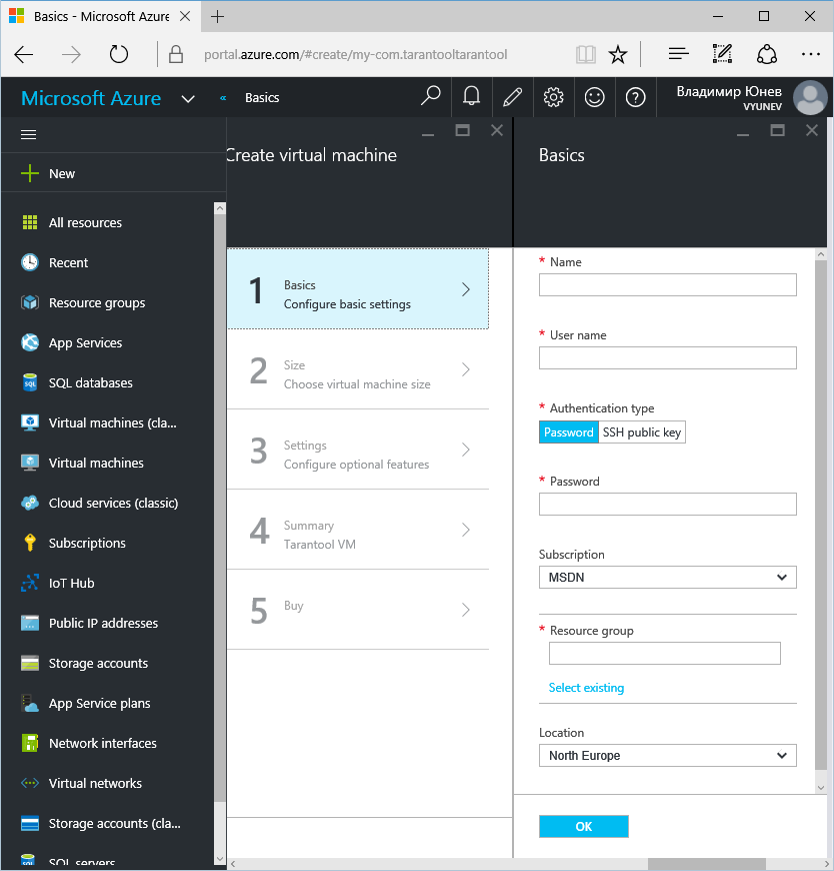Viewport: 834px width, 871px height.
Task: Open notifications bell icon
Action: point(471,97)
